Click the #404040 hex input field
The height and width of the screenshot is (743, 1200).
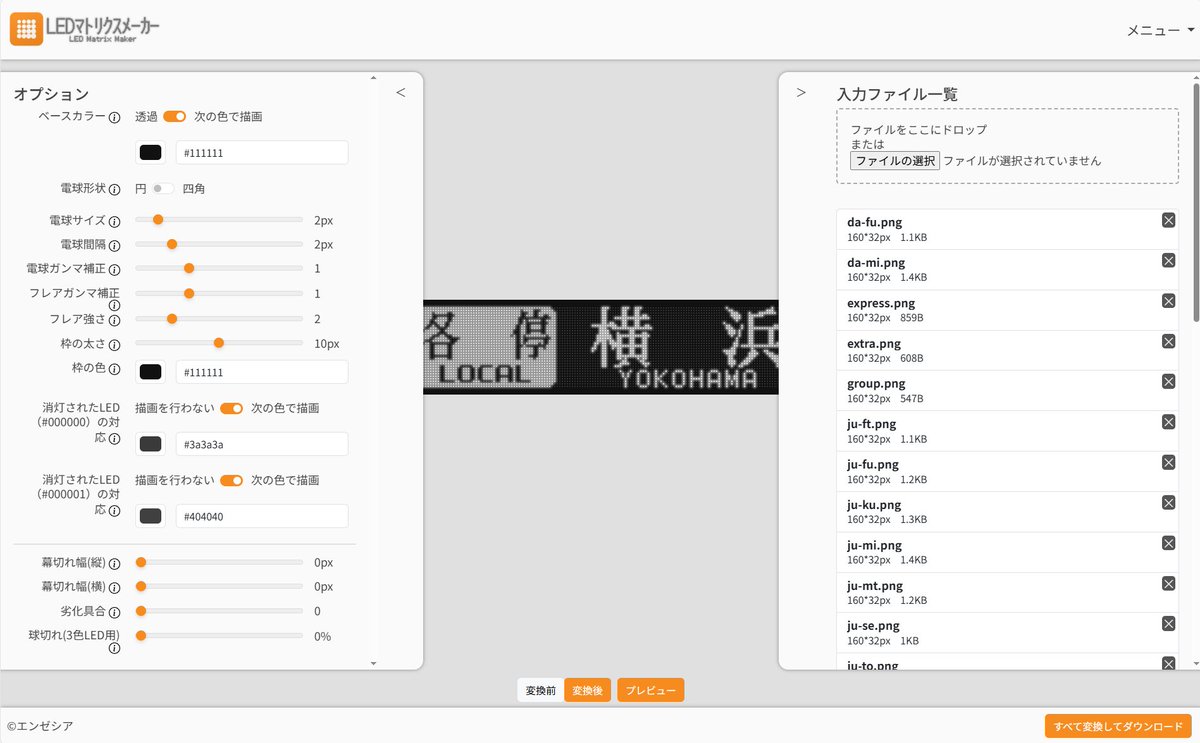(262, 516)
